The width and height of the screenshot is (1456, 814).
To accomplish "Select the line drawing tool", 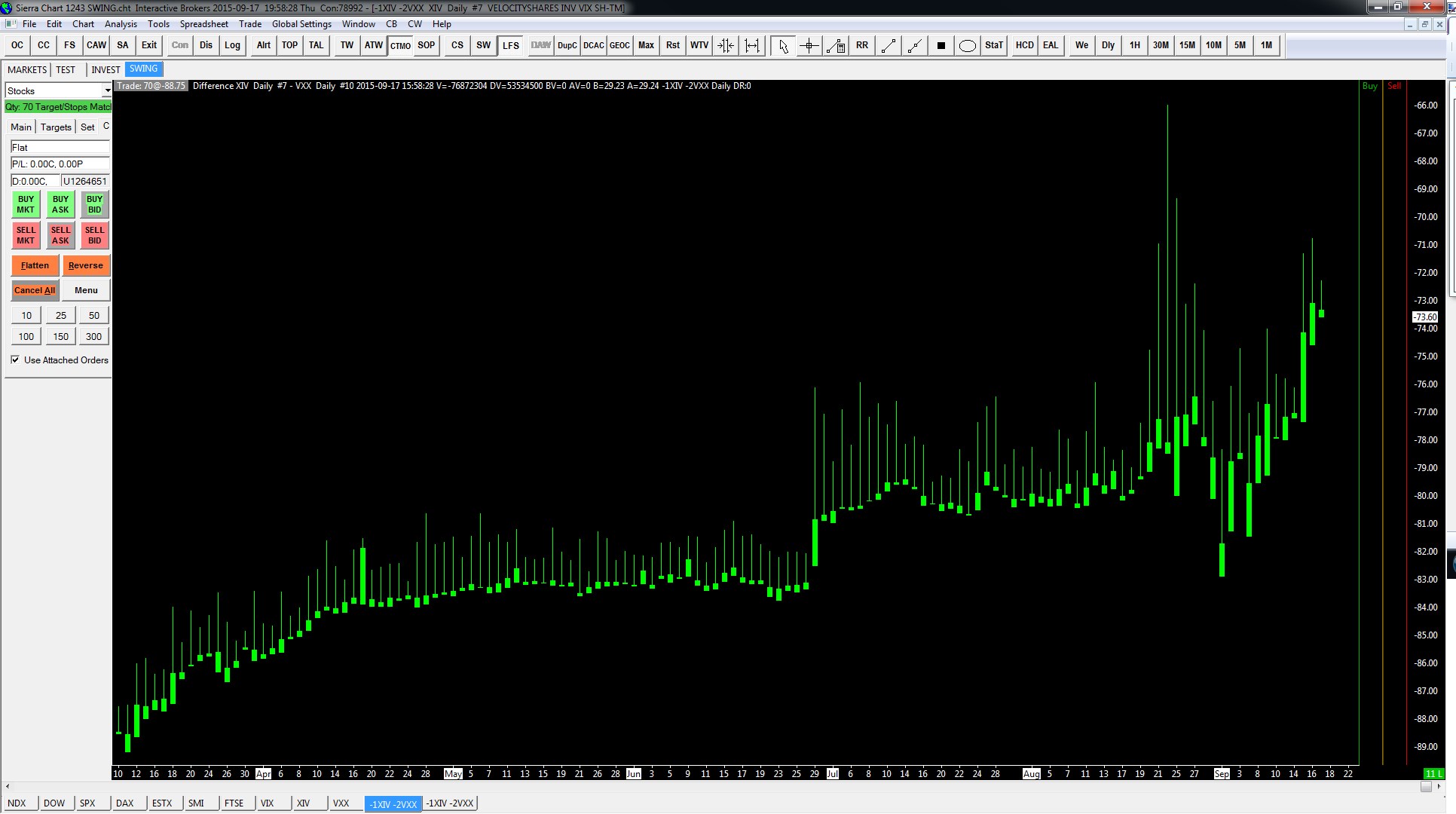I will coord(889,46).
